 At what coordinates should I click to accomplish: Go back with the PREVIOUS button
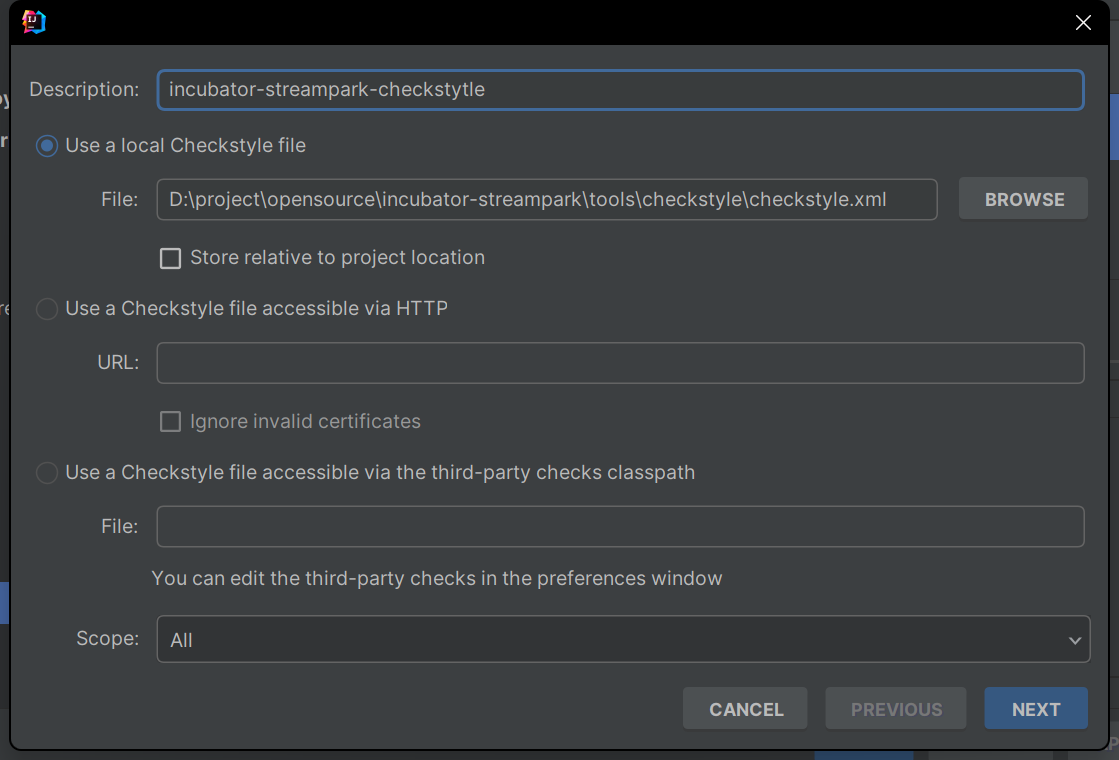click(896, 709)
